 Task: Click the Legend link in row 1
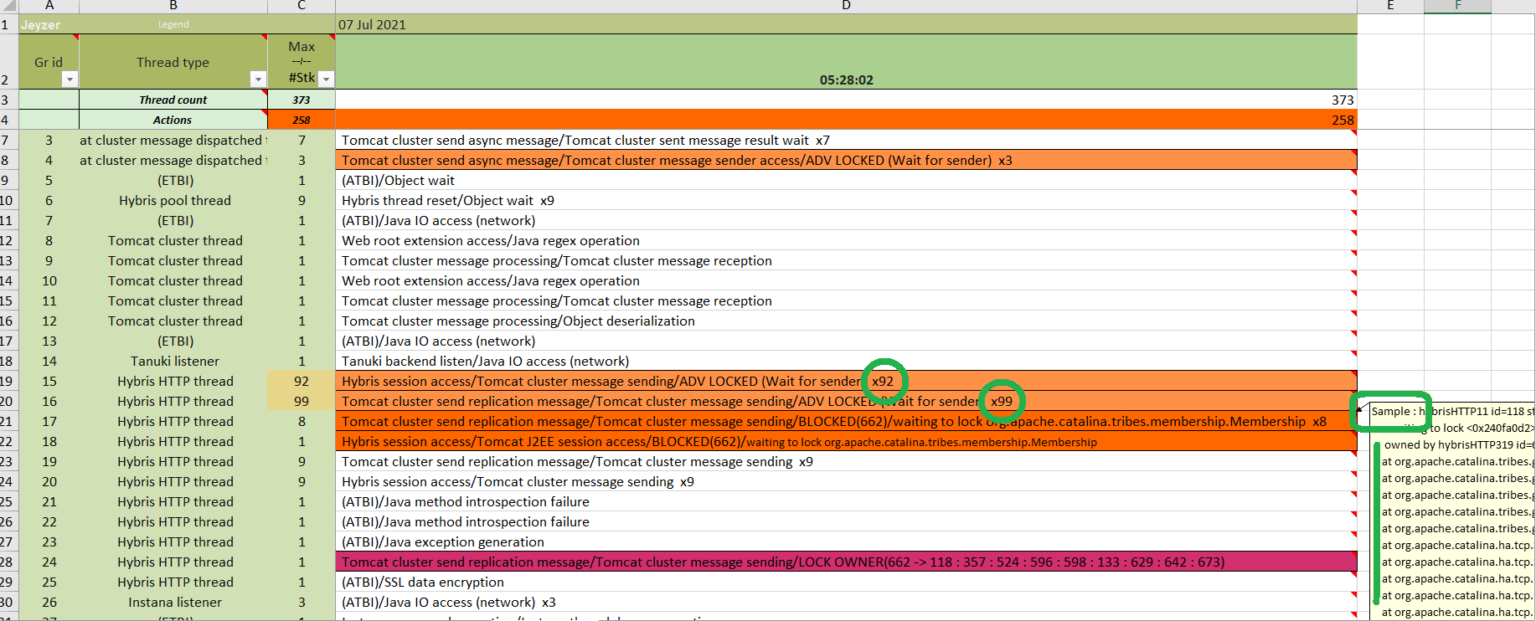(x=173, y=24)
